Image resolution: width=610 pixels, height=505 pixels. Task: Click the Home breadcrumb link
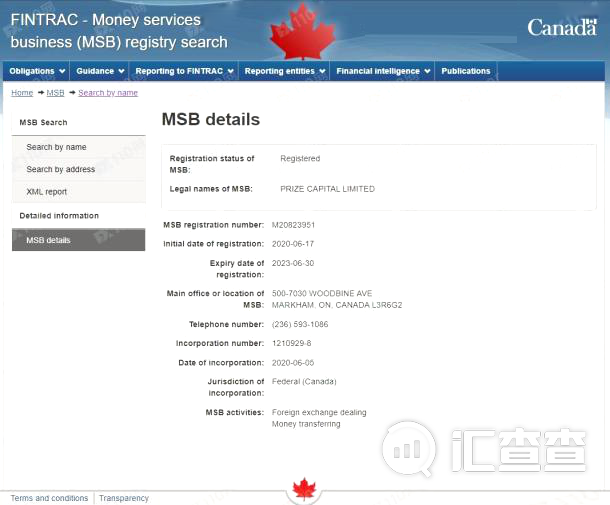point(22,93)
